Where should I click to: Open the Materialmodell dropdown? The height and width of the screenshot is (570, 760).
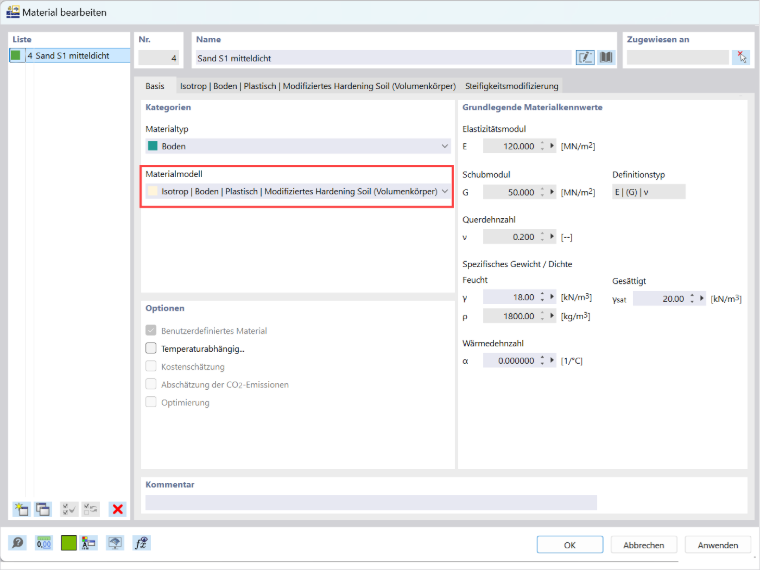pyautogui.click(x=298, y=191)
